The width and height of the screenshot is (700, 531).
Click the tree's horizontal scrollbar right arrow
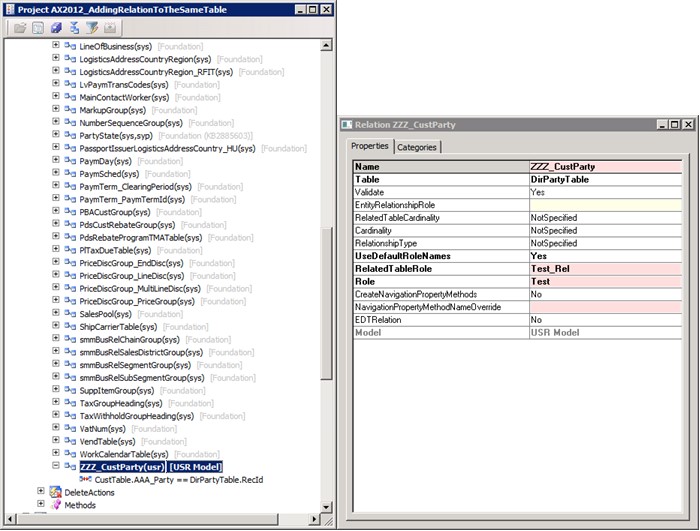314,519
